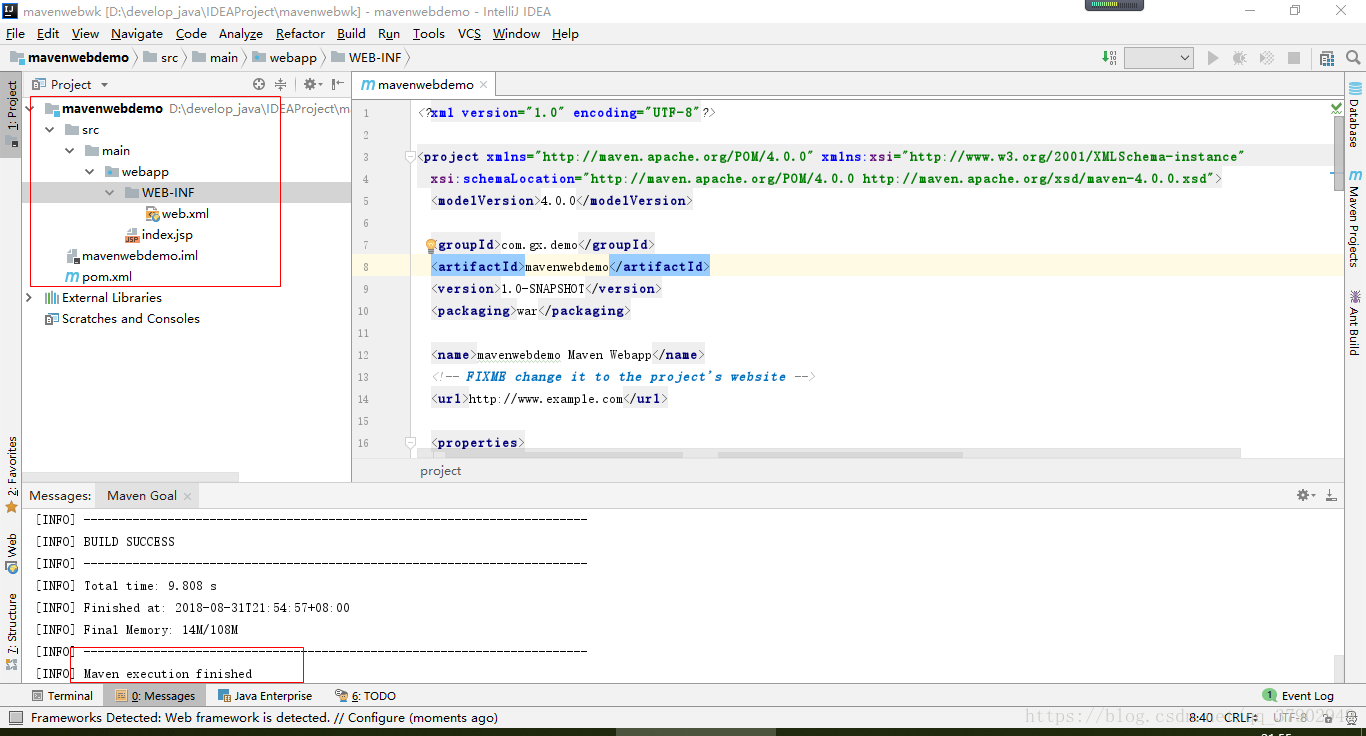The image size is (1366, 736).
Task: Collapse the mavenwebdemo root node
Action: click(31, 108)
